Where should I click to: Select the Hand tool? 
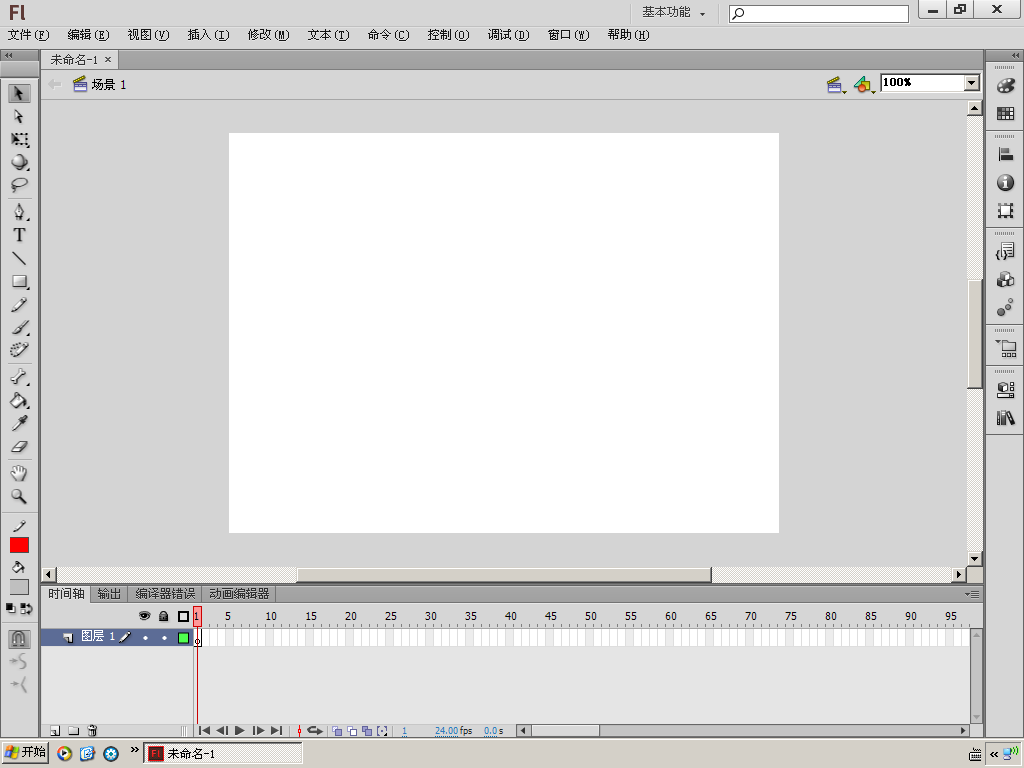(x=19, y=473)
